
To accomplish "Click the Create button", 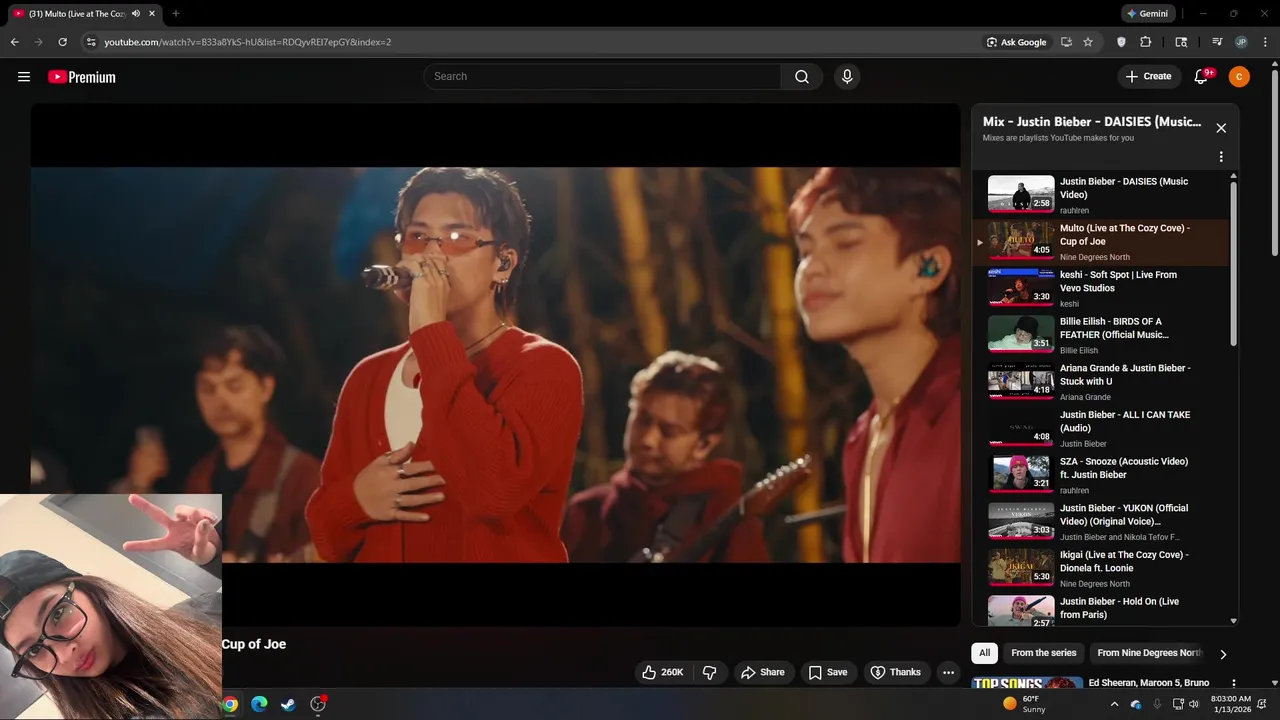I will (1148, 77).
